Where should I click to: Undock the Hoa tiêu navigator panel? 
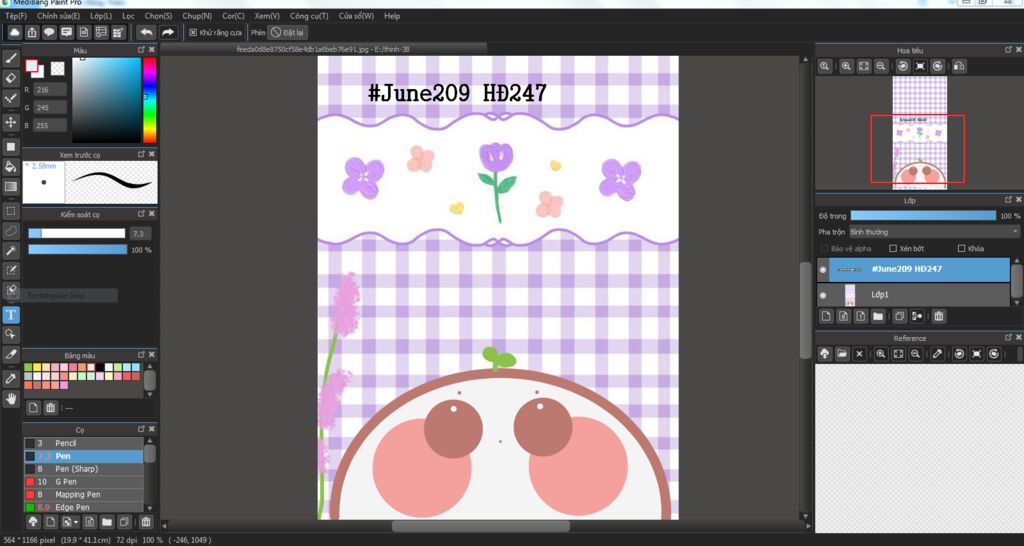click(1009, 50)
